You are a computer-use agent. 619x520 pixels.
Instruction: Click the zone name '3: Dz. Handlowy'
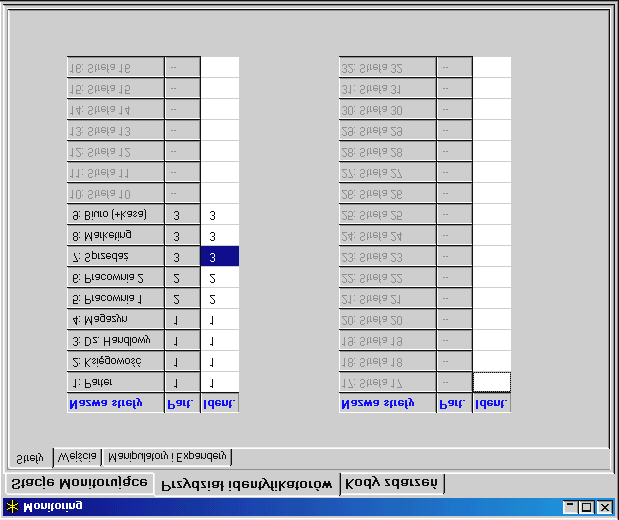tap(116, 341)
